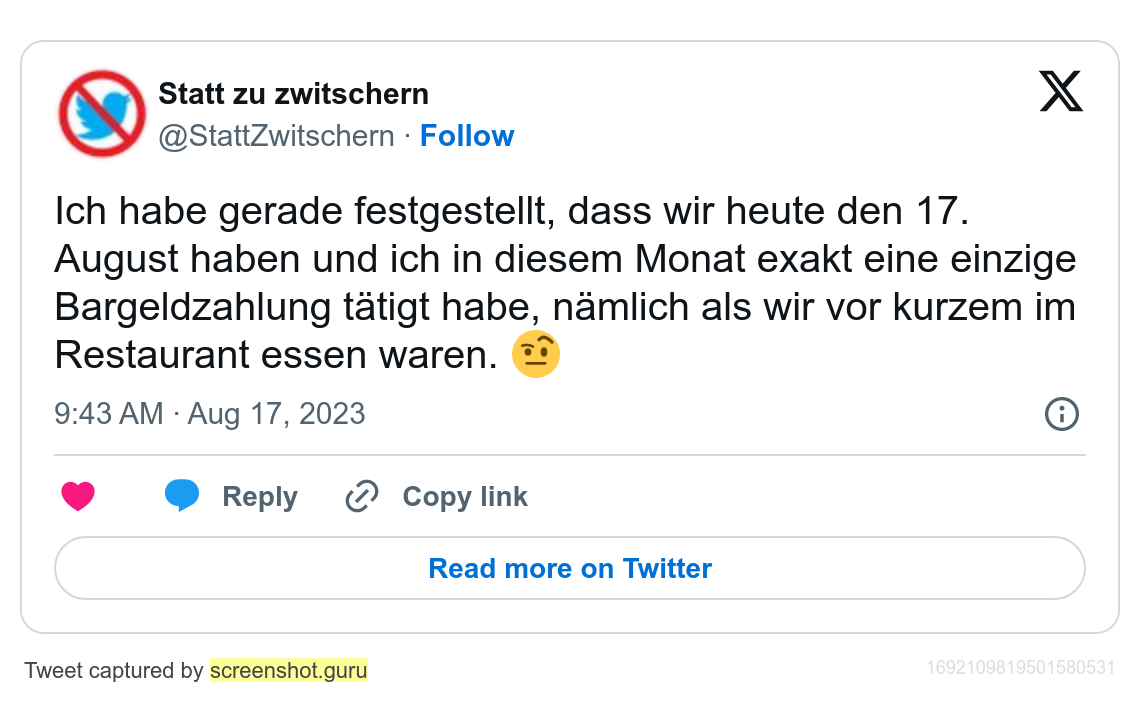Click the tweet ID number 1692109819501580531

point(1020,667)
